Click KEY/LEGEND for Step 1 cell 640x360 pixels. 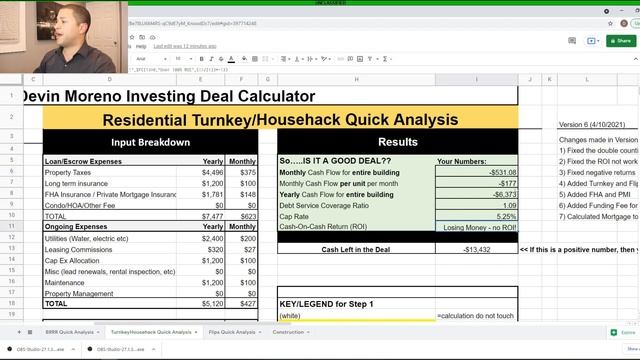pyautogui.click(x=356, y=304)
